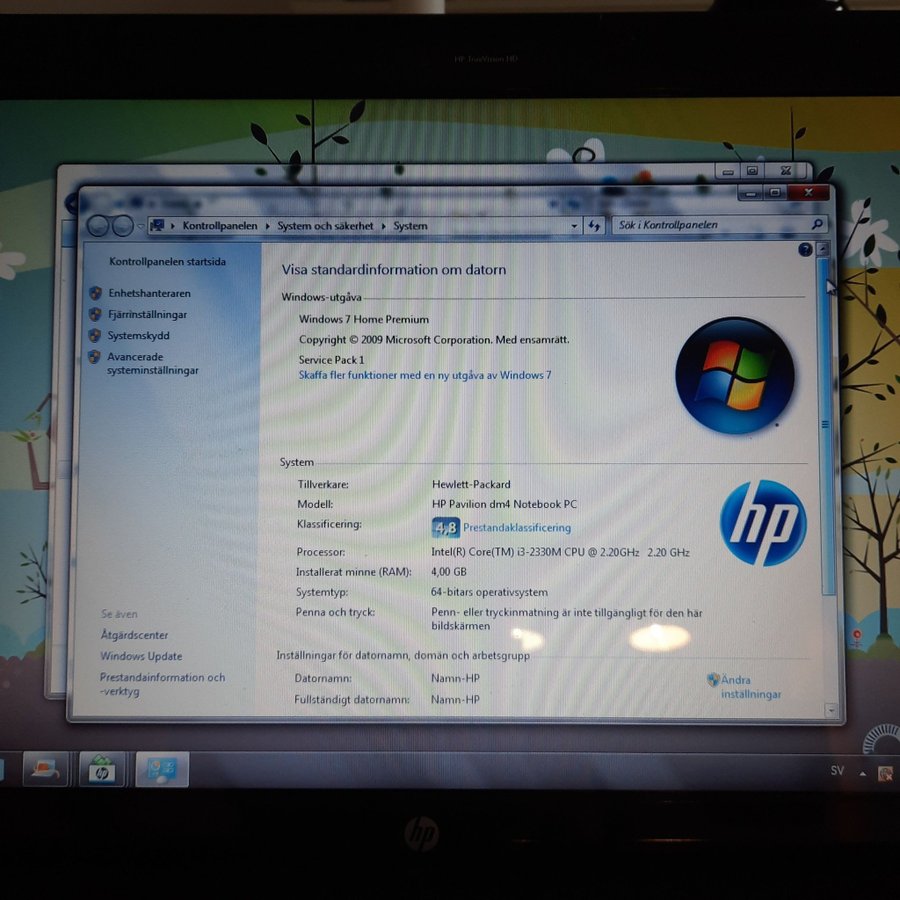The height and width of the screenshot is (900, 900).
Task: Click the Systemskydd shield icon
Action: pyautogui.click(x=95, y=336)
